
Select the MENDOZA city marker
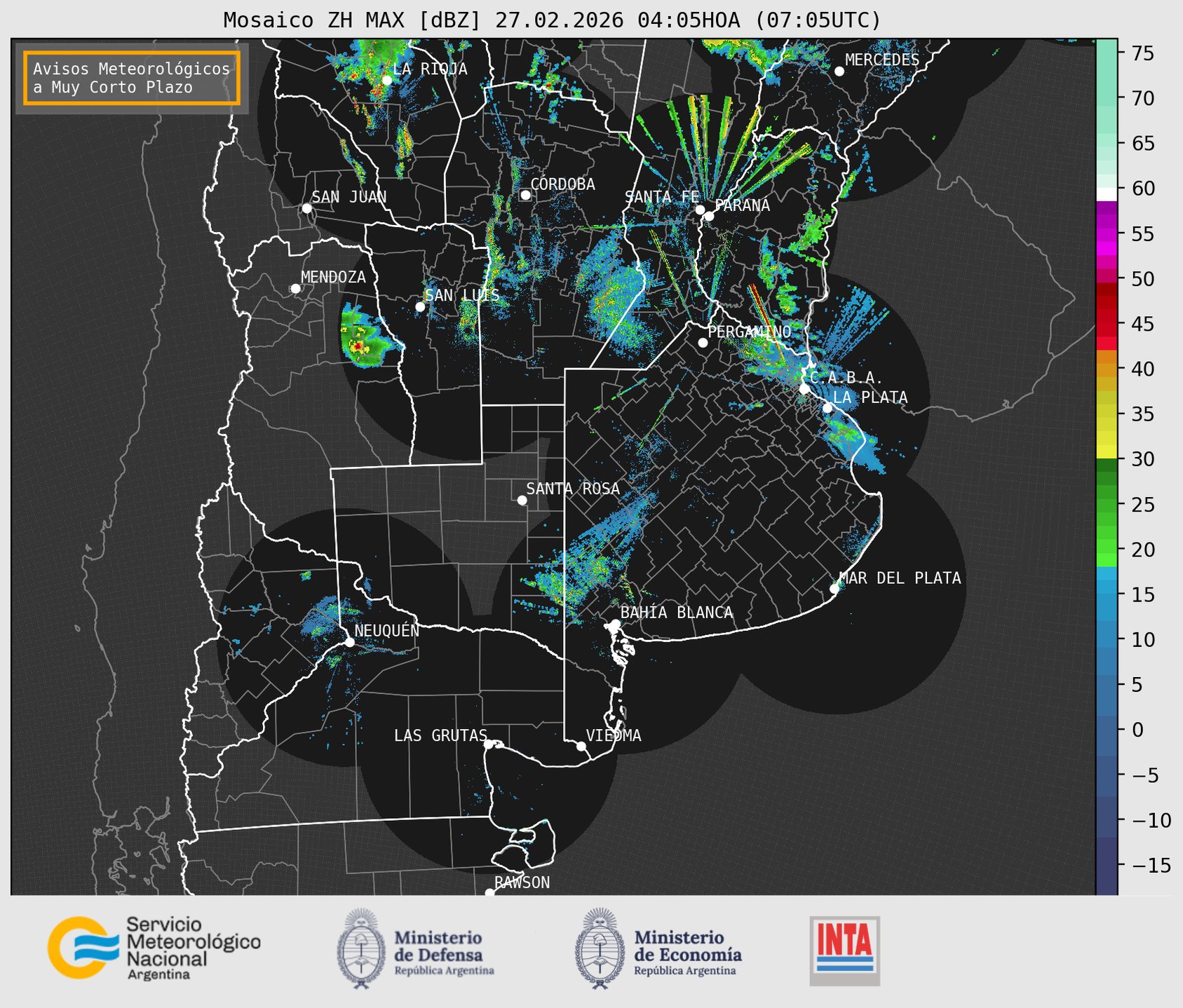[x=295, y=289]
